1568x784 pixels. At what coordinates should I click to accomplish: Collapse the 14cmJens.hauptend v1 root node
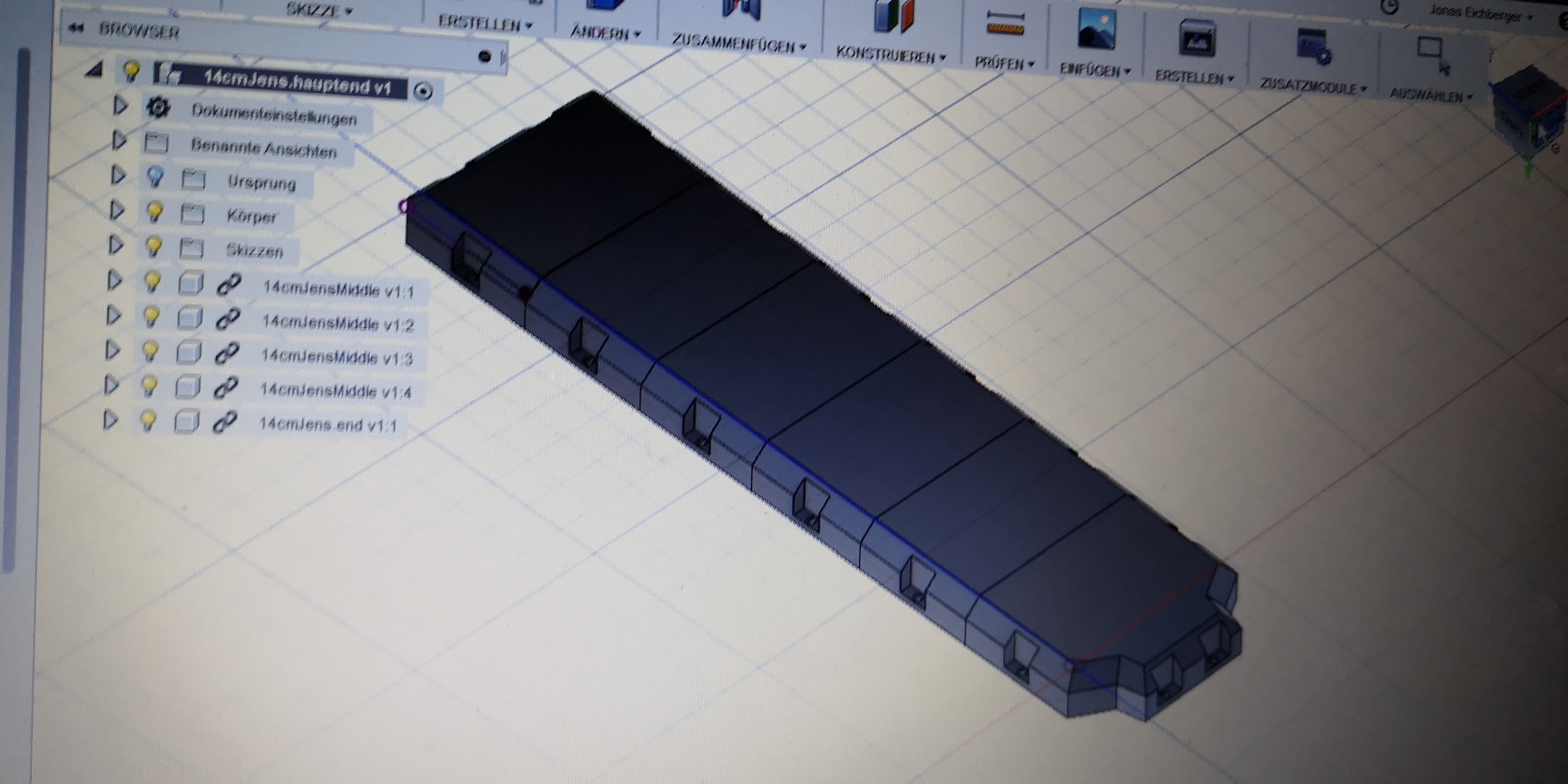pos(94,69)
